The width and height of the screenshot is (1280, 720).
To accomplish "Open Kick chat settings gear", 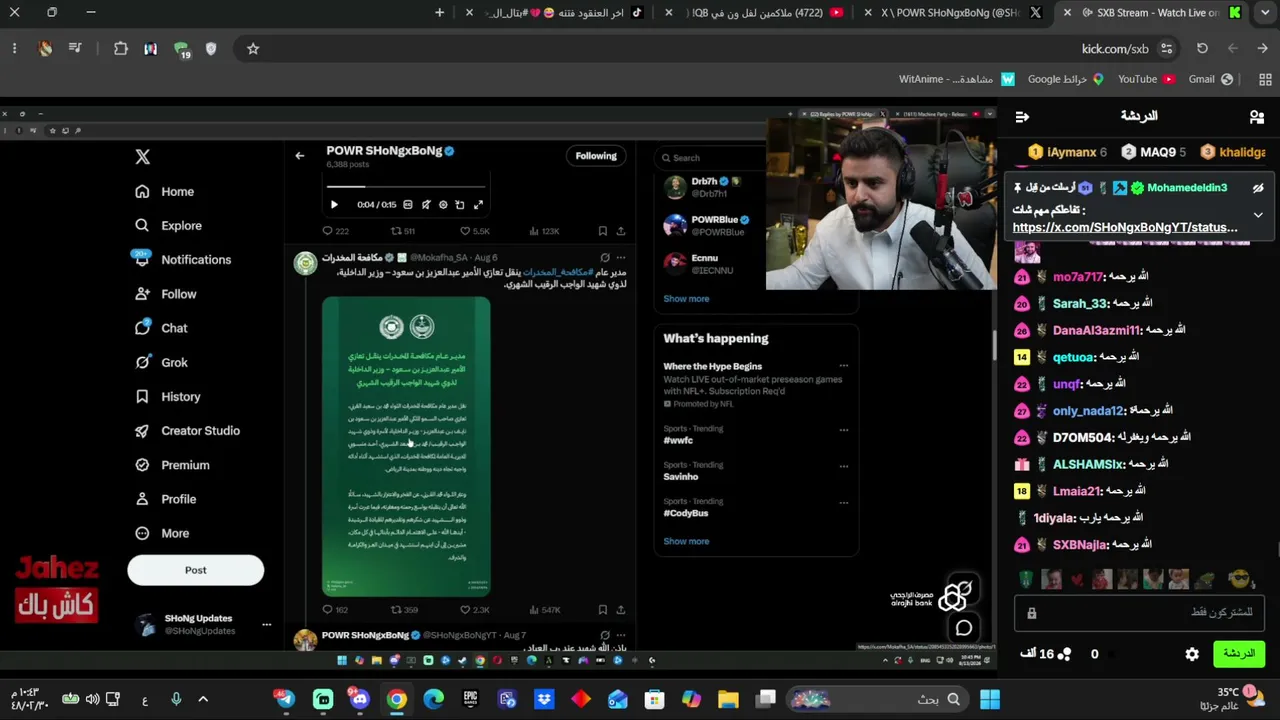I will point(1192,654).
